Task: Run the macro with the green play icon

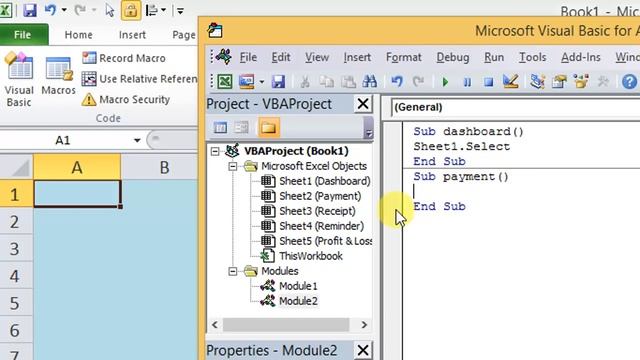Action: 445,82
